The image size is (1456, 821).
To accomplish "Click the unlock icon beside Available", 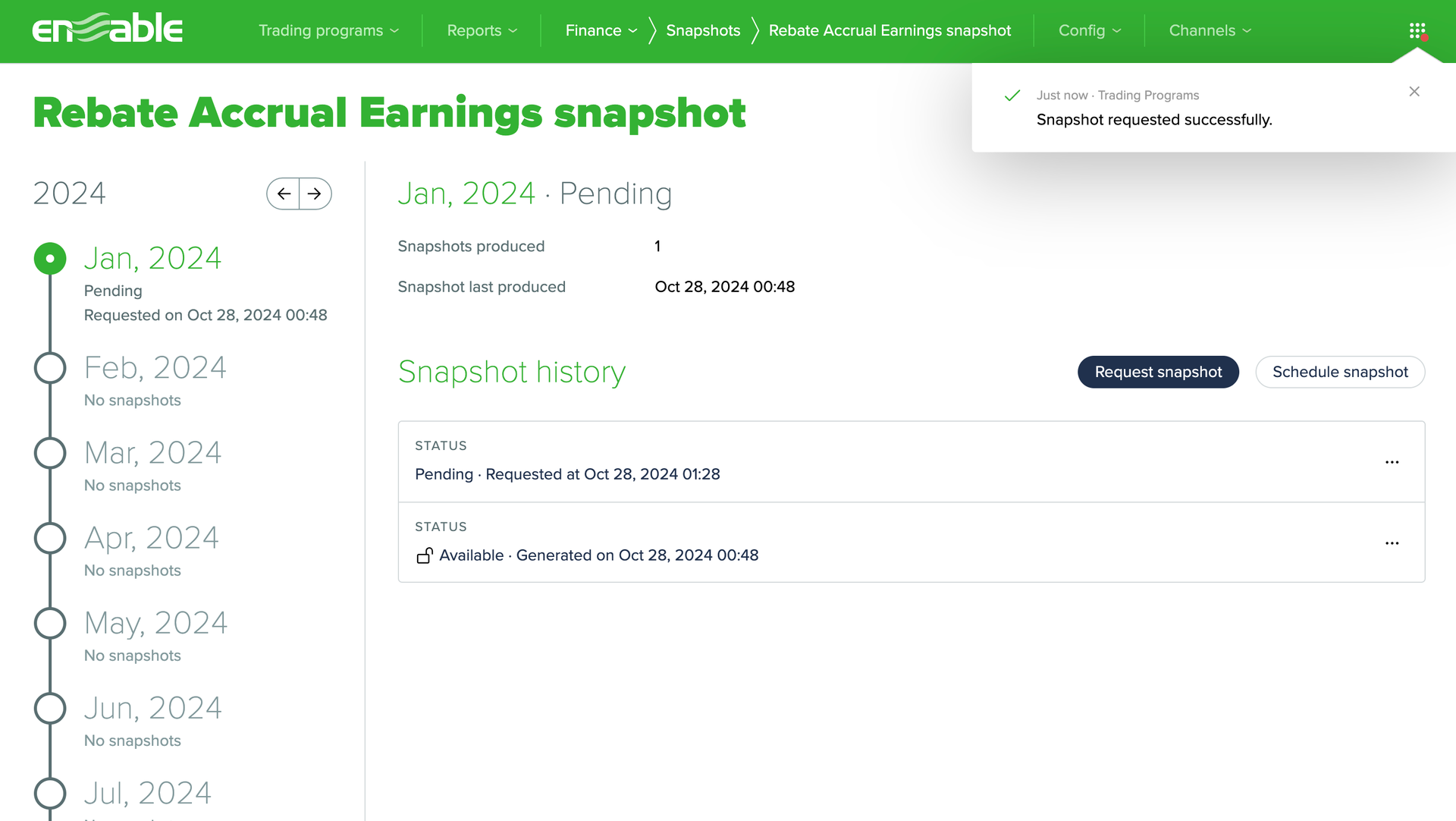I will point(425,555).
